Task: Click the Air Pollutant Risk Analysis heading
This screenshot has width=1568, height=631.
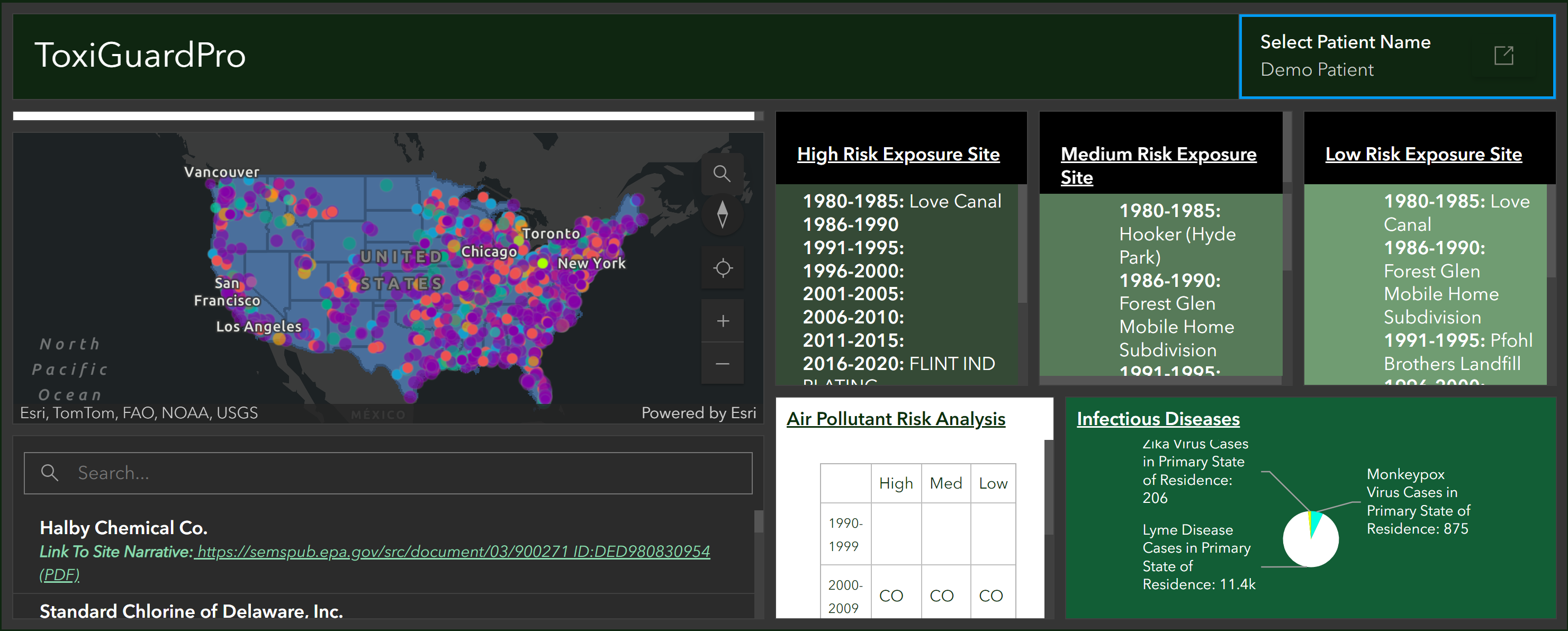Action: 895,419
